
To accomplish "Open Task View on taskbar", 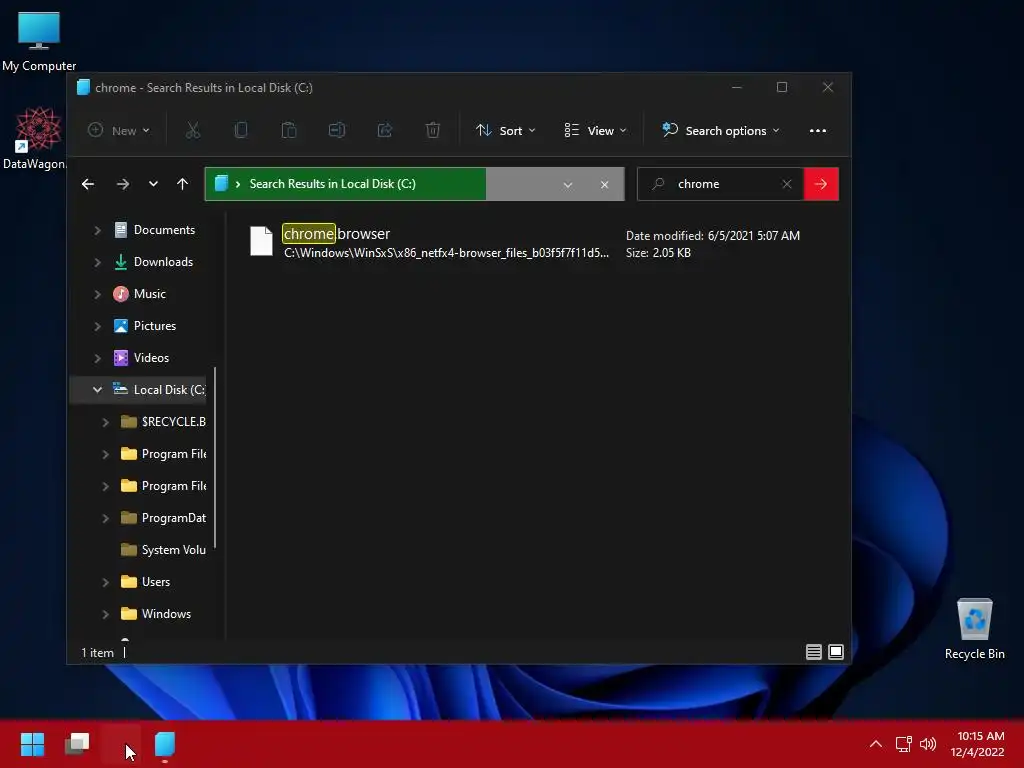I will click(77, 744).
